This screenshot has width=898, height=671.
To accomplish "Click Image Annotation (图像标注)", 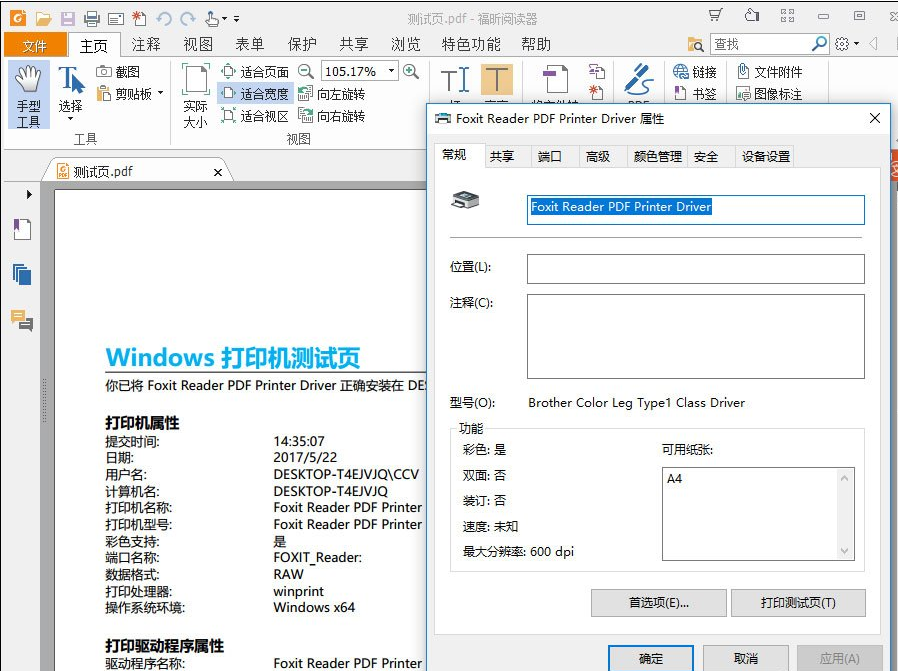I will (x=769, y=93).
